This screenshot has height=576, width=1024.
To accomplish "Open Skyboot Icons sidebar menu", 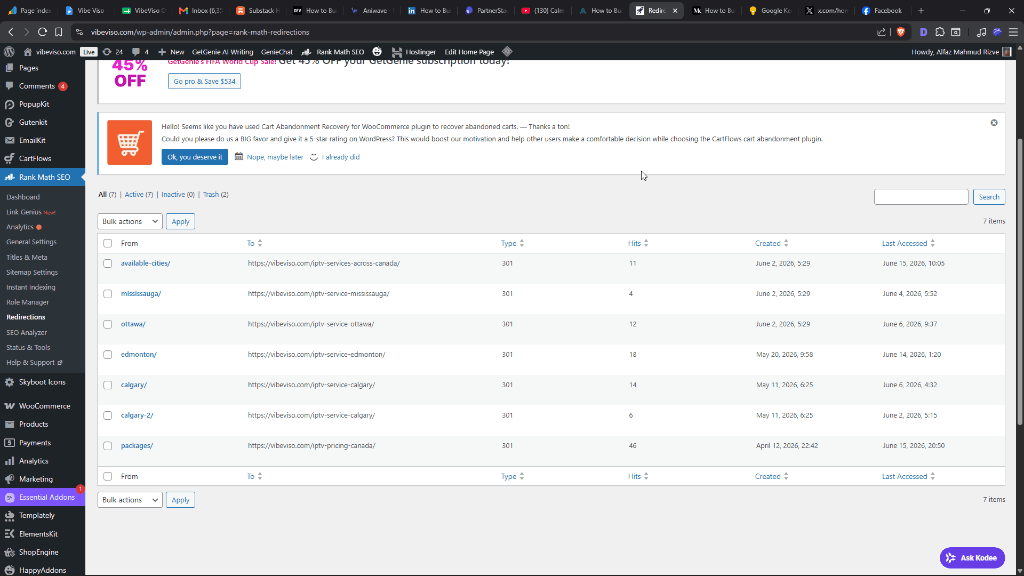I will click(x=42, y=382).
